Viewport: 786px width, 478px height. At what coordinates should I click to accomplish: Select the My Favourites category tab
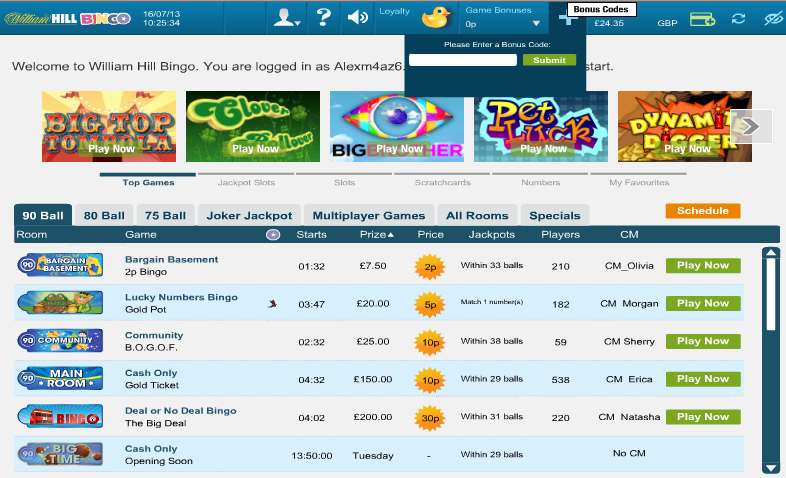click(639, 182)
